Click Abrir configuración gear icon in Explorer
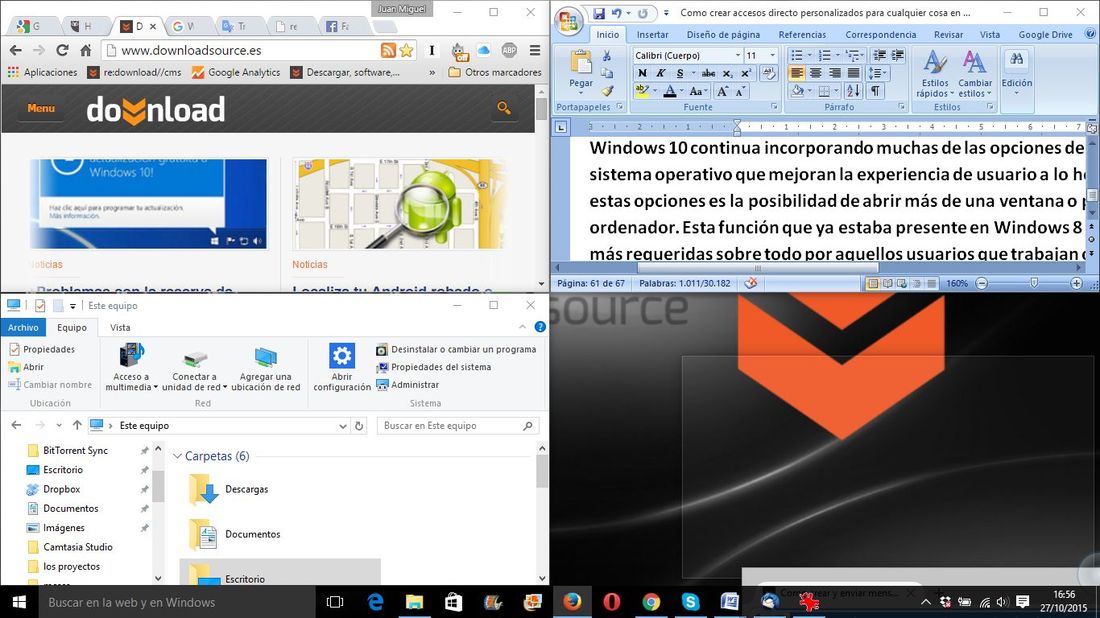The width and height of the screenshot is (1100, 618). (342, 356)
